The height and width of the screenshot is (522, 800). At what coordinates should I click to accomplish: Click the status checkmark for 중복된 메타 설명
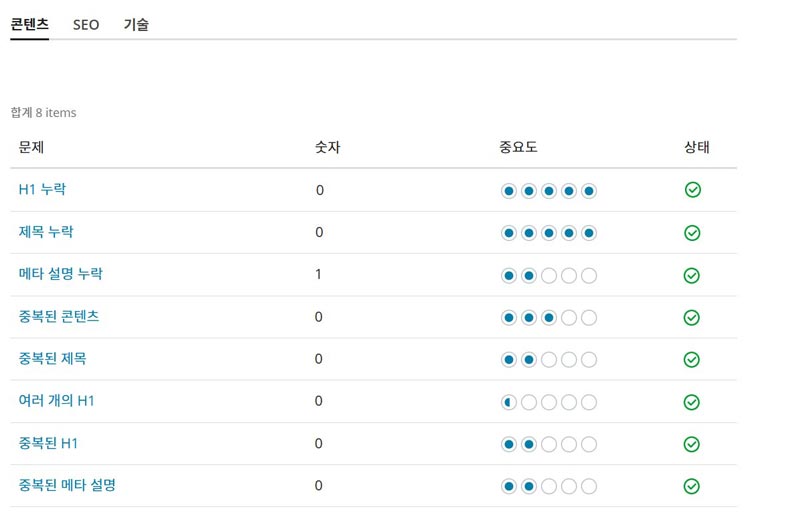(x=692, y=486)
